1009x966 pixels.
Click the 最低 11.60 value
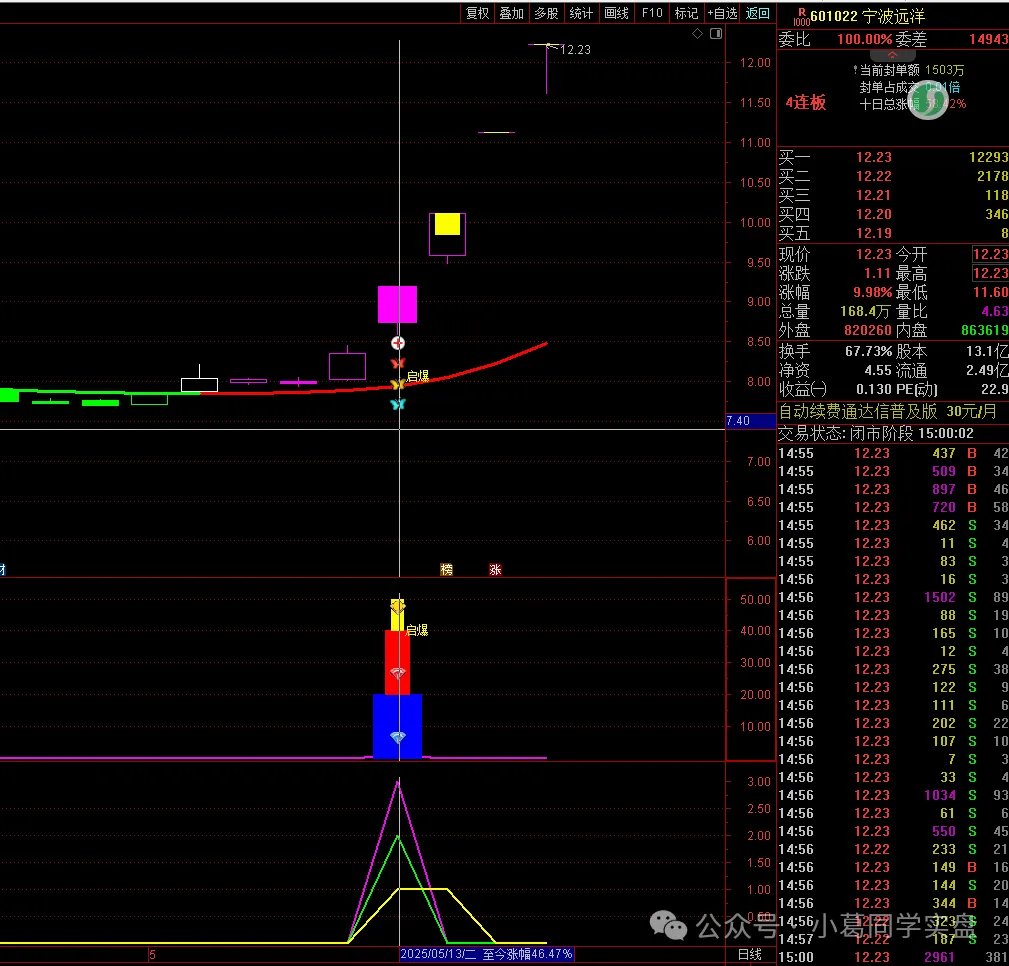point(990,293)
